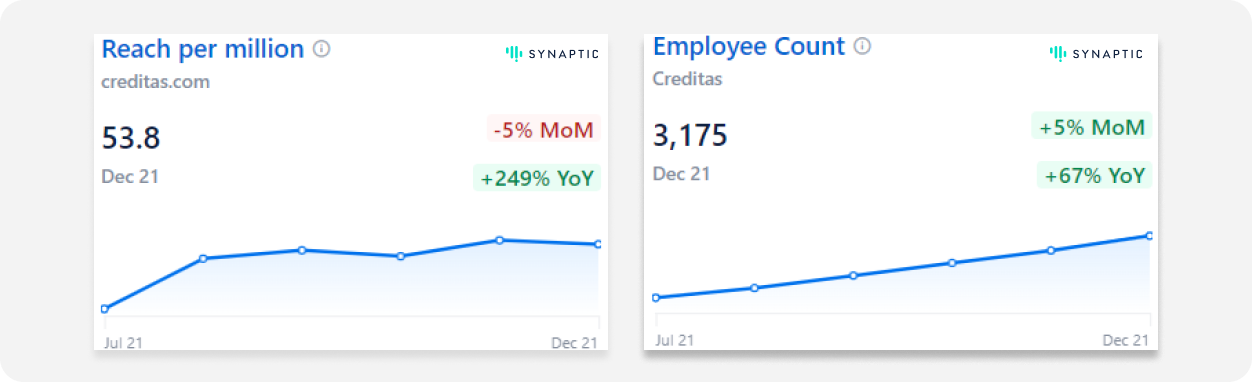Open the Employee Count title link
This screenshot has width=1252, height=382.
[x=749, y=46]
